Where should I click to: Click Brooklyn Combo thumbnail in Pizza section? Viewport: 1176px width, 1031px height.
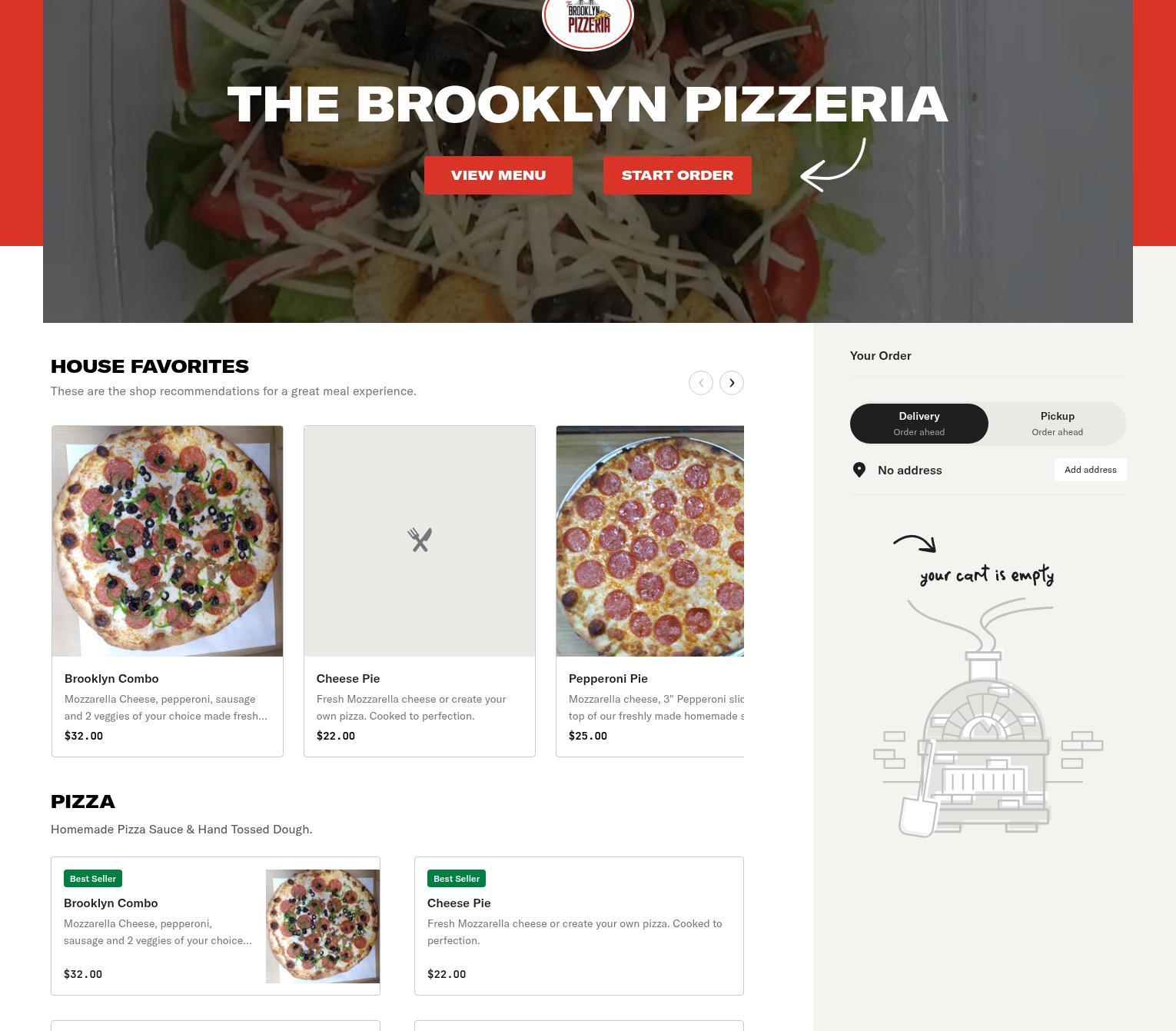tap(323, 926)
